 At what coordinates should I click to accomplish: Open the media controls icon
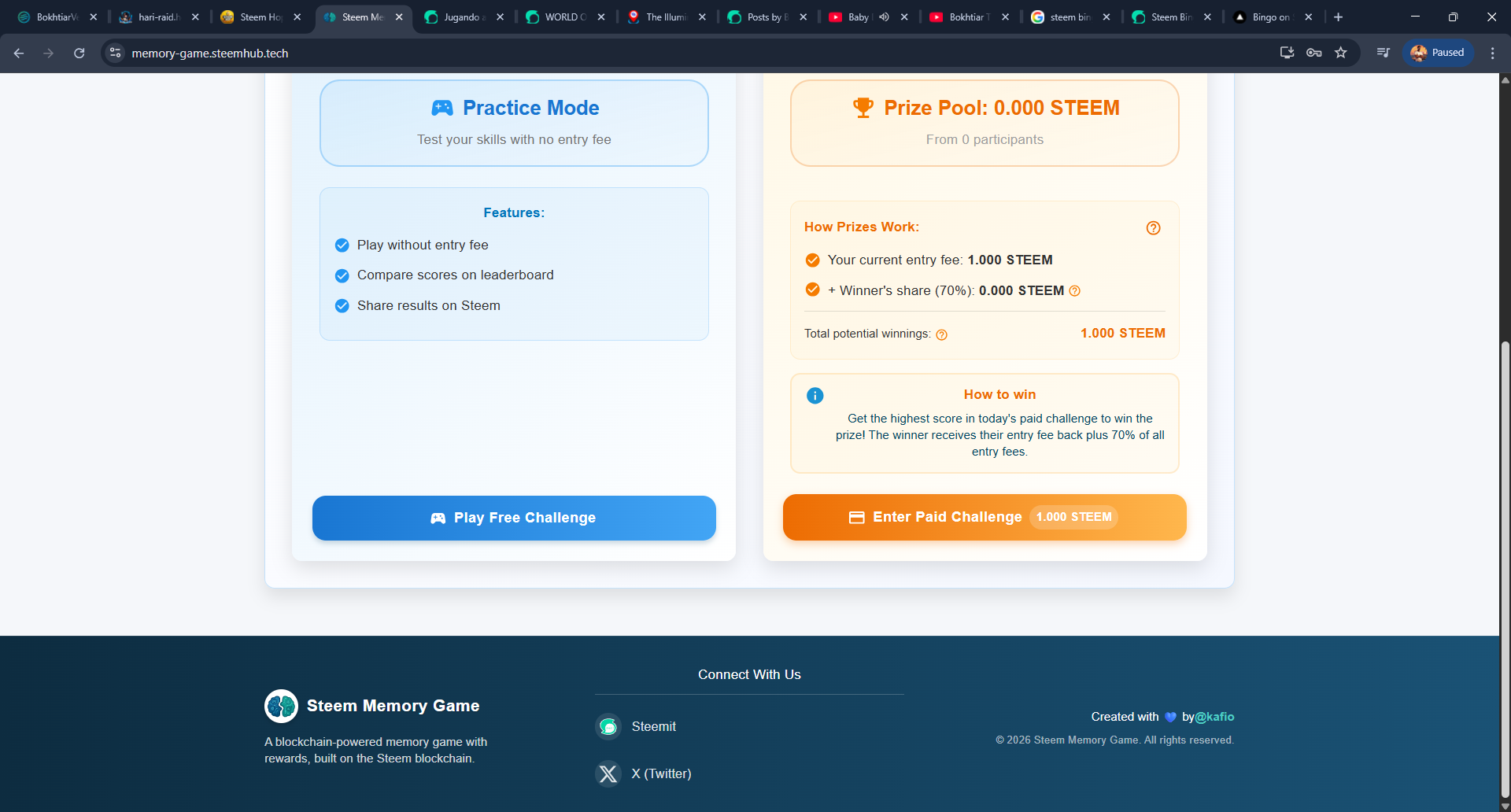pos(1383,53)
